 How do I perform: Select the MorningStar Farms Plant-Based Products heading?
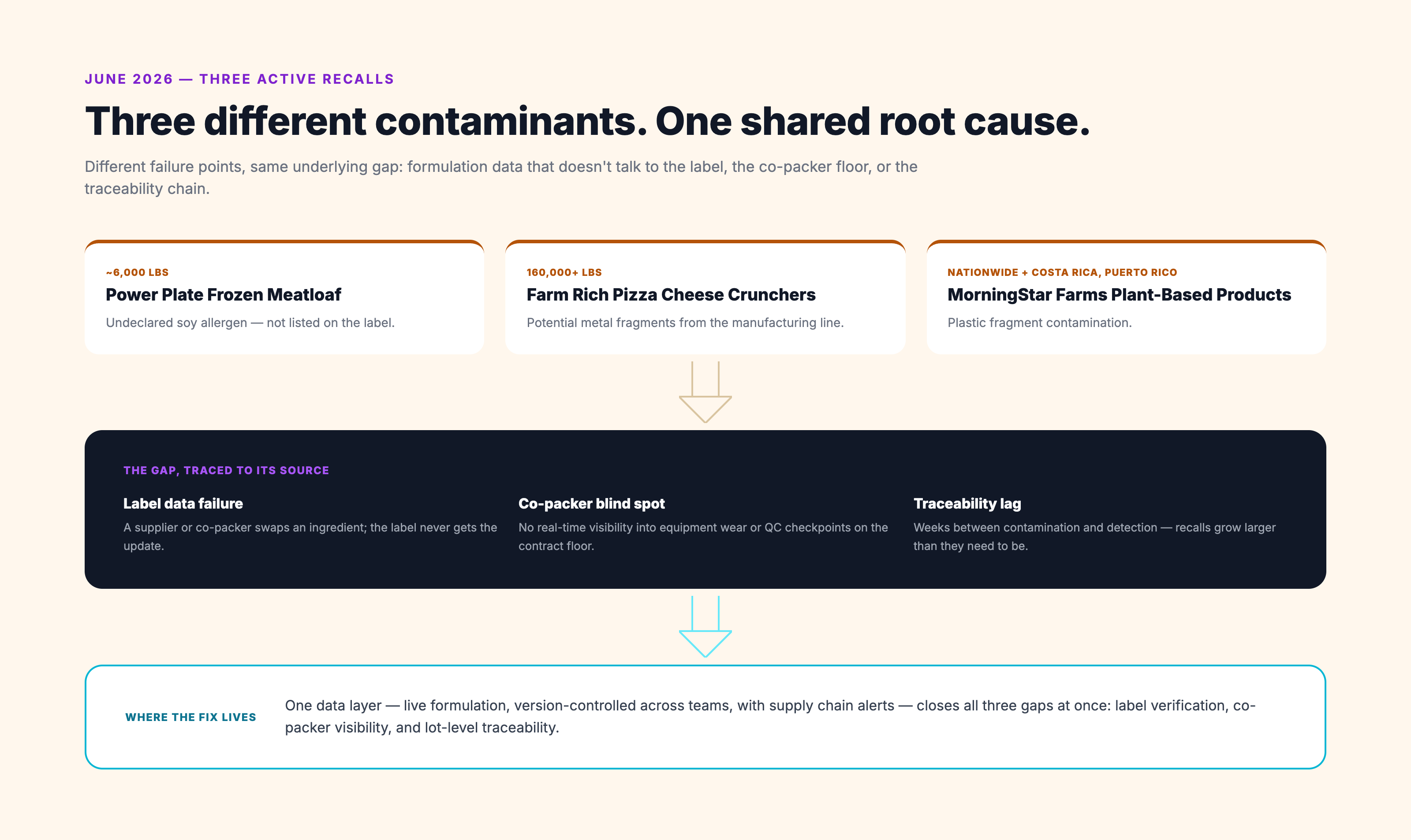(x=1119, y=295)
